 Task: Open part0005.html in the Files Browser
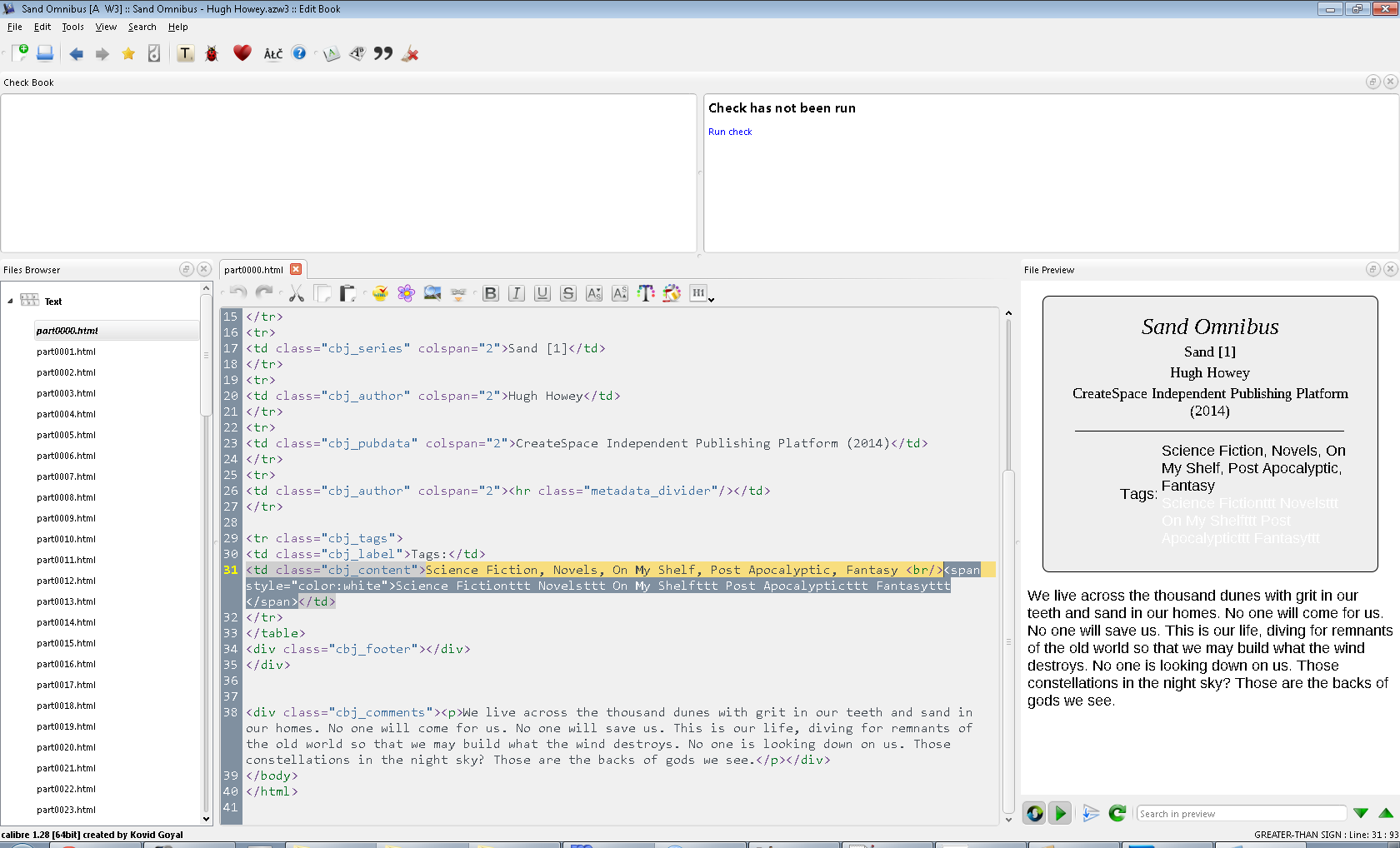point(66,435)
